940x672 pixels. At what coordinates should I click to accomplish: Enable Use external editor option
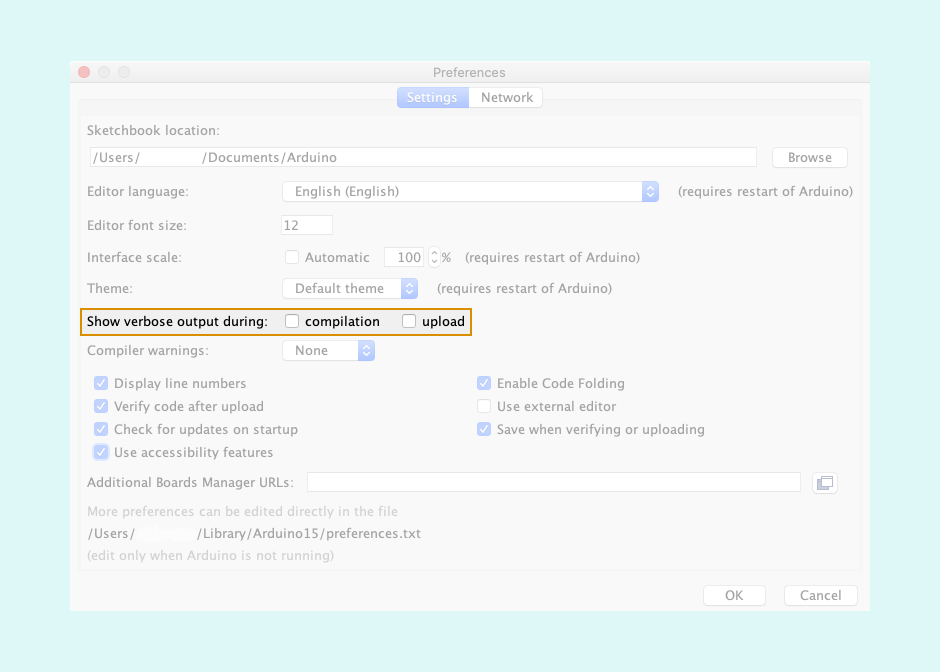coord(484,406)
